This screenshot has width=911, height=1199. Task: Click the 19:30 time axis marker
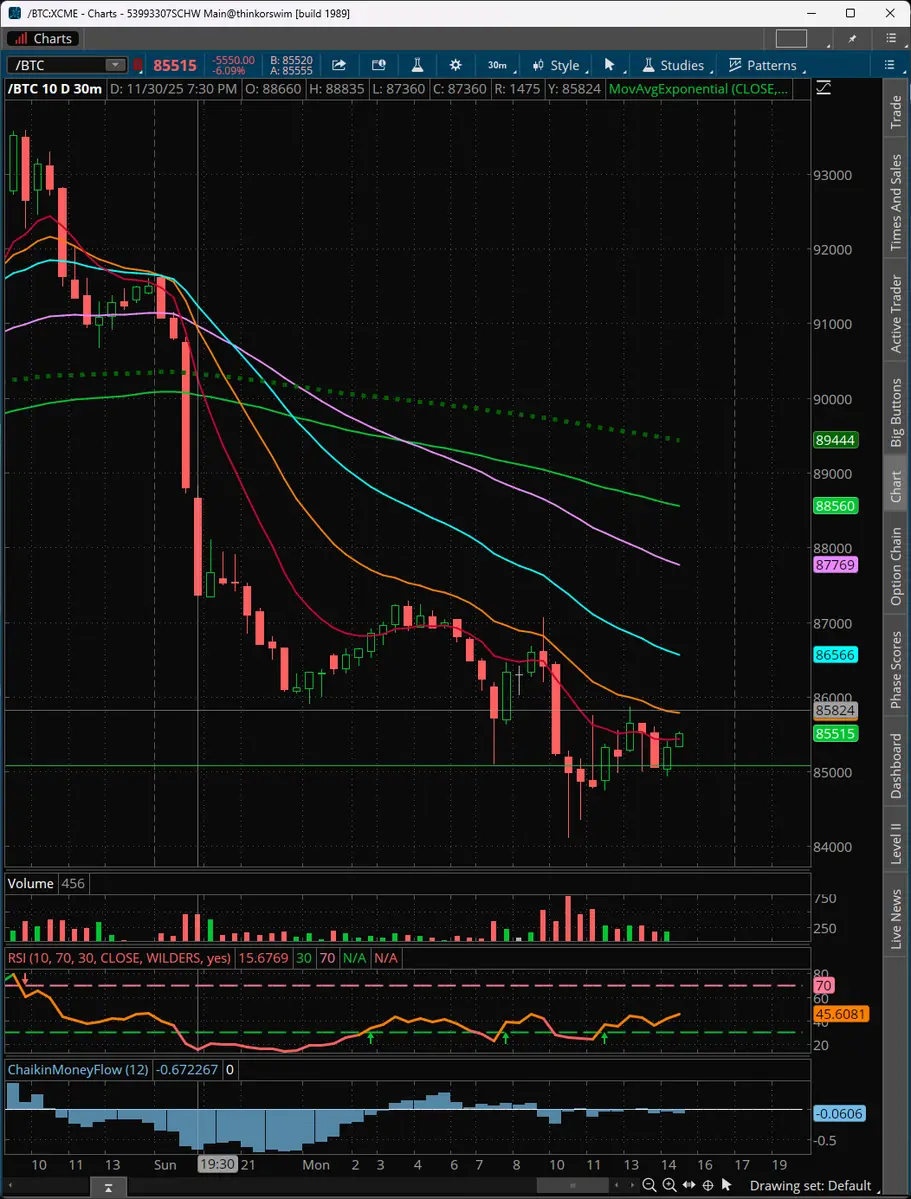(x=216, y=1165)
